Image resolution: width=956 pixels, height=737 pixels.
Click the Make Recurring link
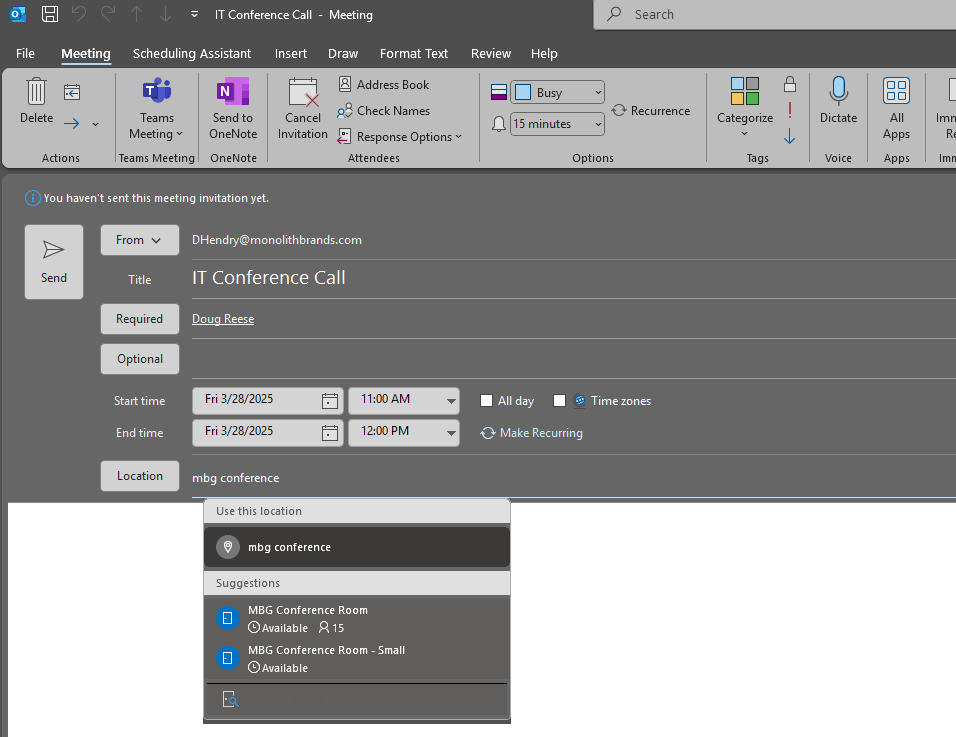[532, 433]
